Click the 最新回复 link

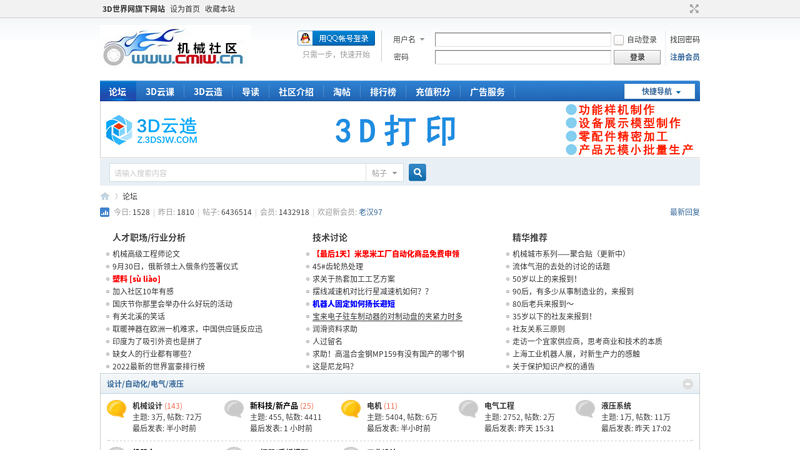685,212
